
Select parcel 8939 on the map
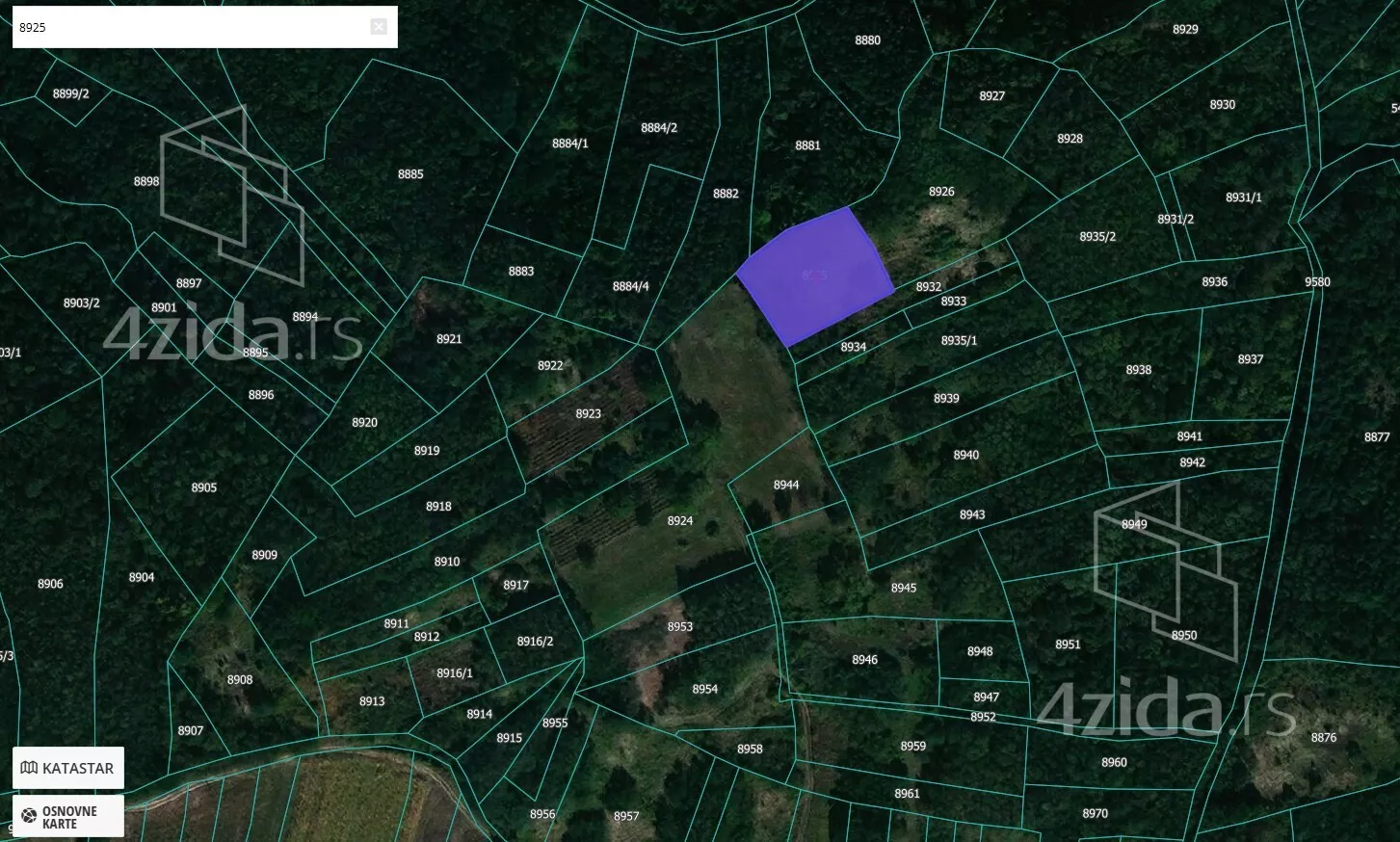[x=946, y=399]
